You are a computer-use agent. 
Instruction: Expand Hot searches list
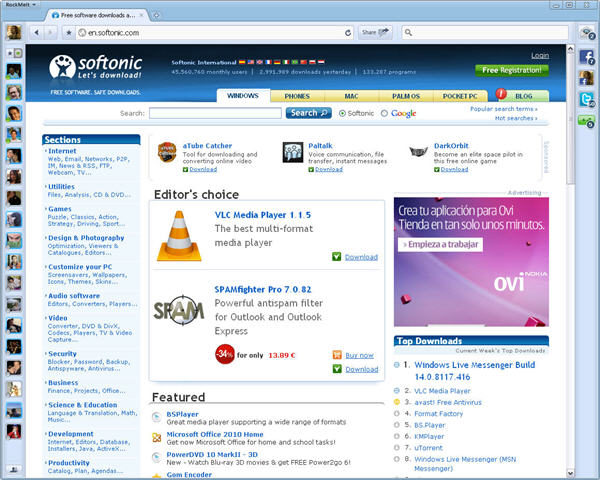(516, 118)
